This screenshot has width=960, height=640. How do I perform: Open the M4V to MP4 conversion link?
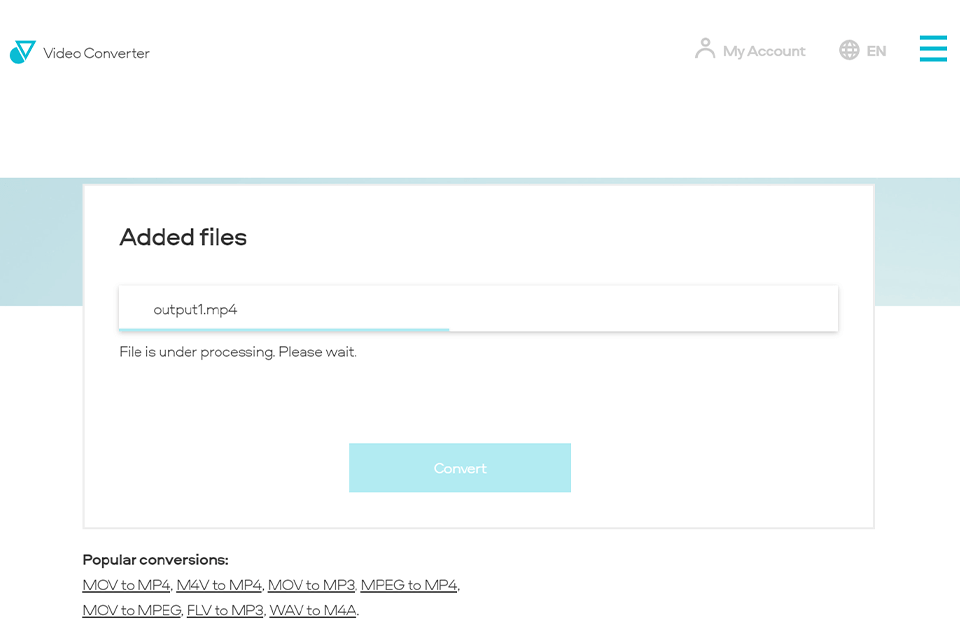218,585
